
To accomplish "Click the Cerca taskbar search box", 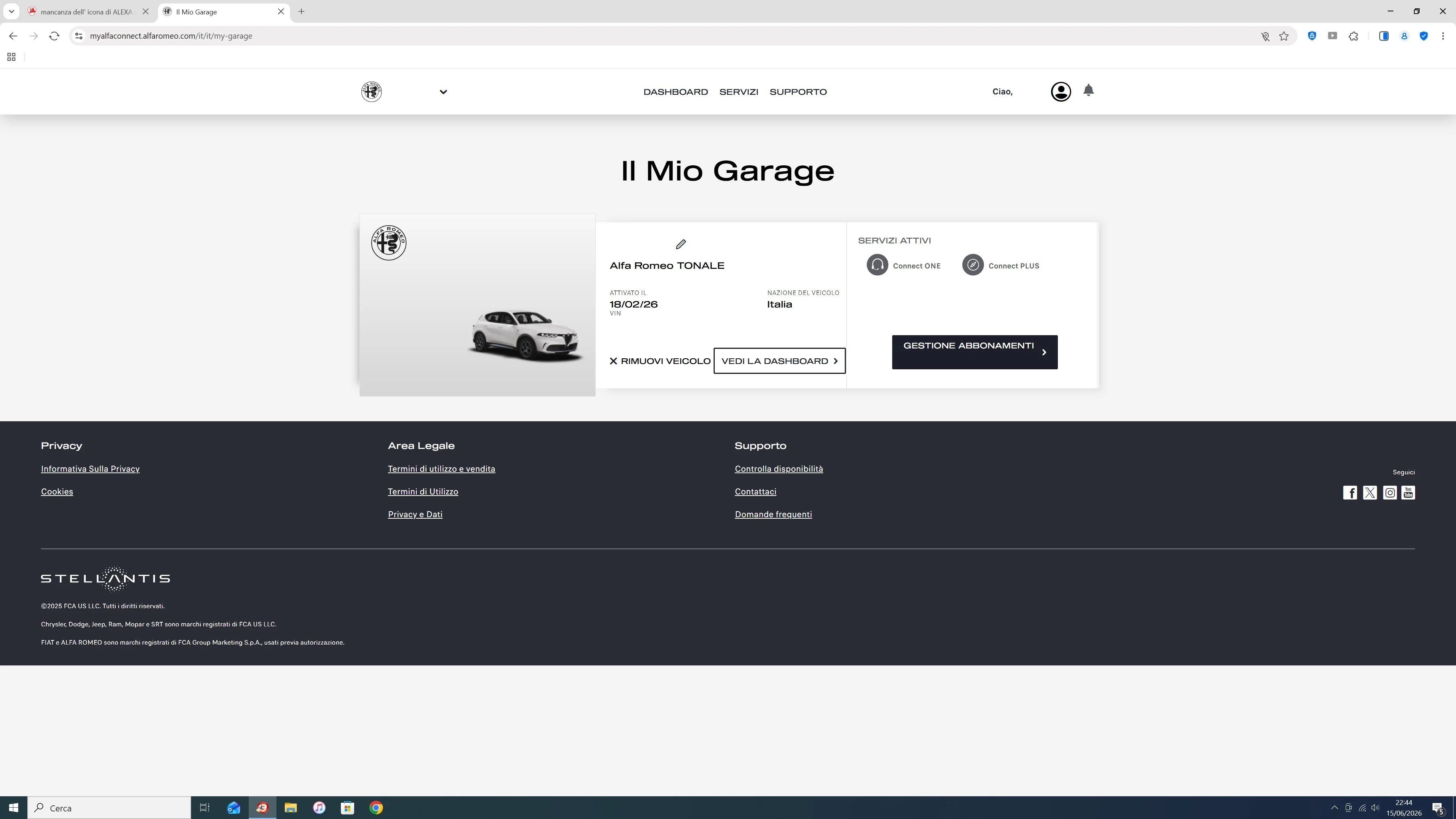I will 109,808.
